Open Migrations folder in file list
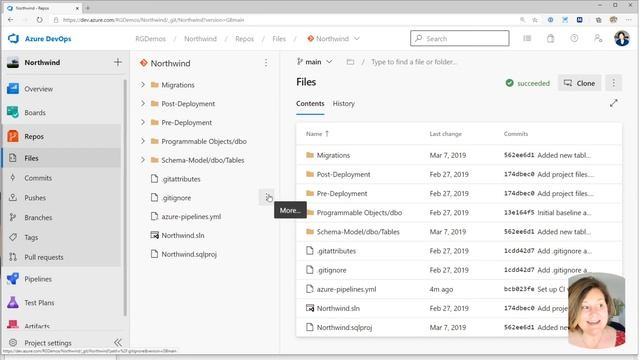Screen dimensions: 640x360 pyautogui.click(x=333, y=155)
